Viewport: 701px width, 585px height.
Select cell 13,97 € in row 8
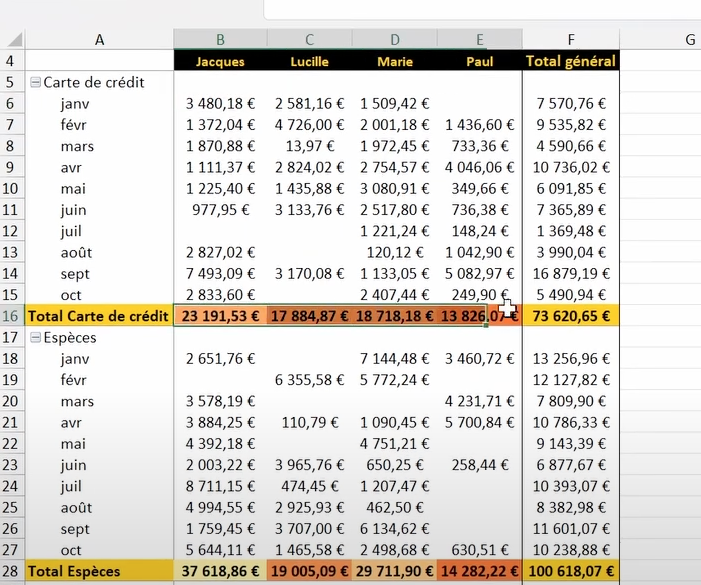309,146
